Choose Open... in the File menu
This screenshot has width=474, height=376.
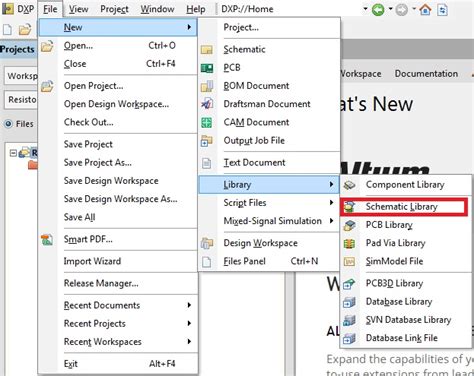(118, 46)
